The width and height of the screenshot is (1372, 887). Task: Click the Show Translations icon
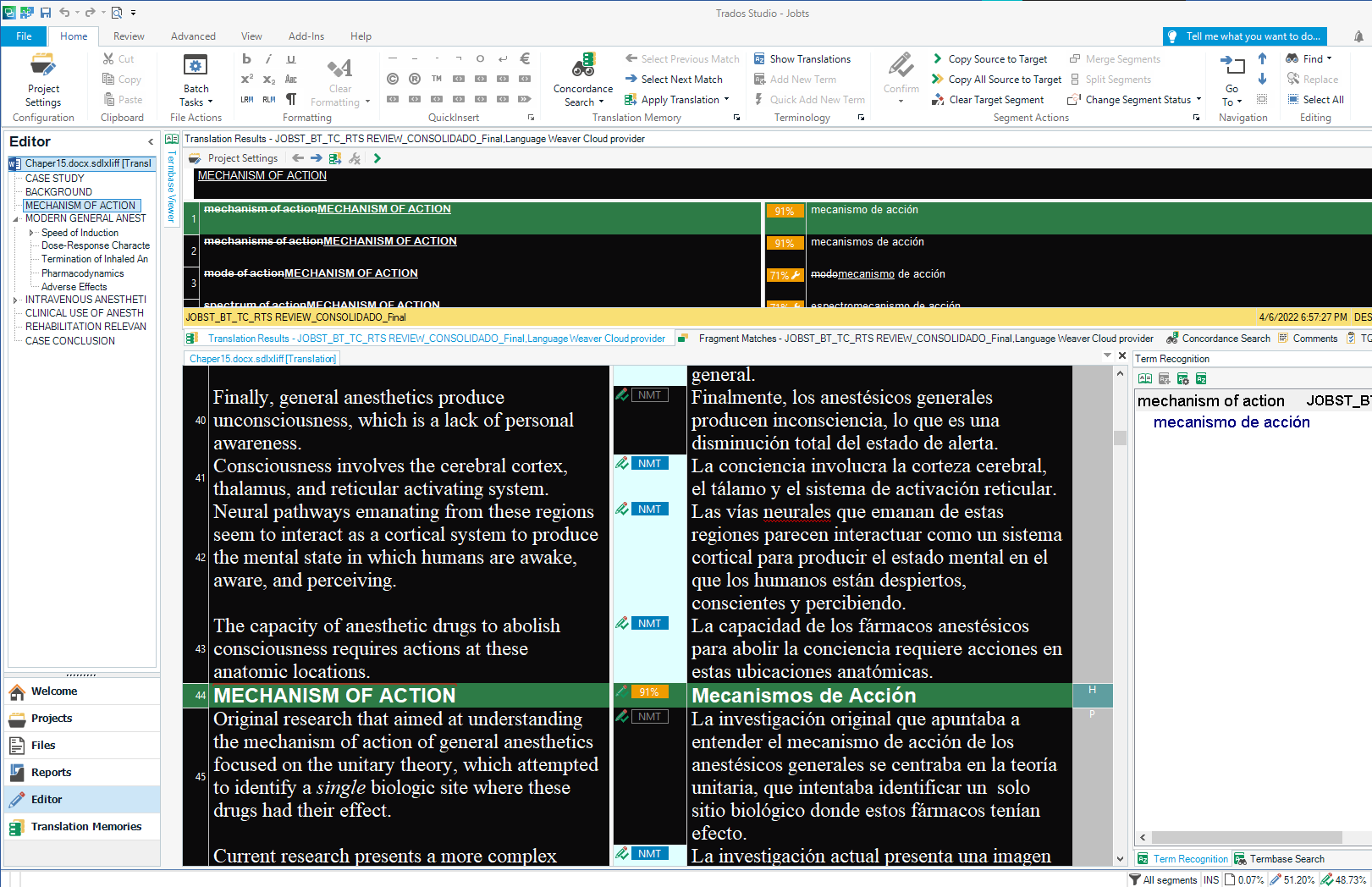pos(760,59)
